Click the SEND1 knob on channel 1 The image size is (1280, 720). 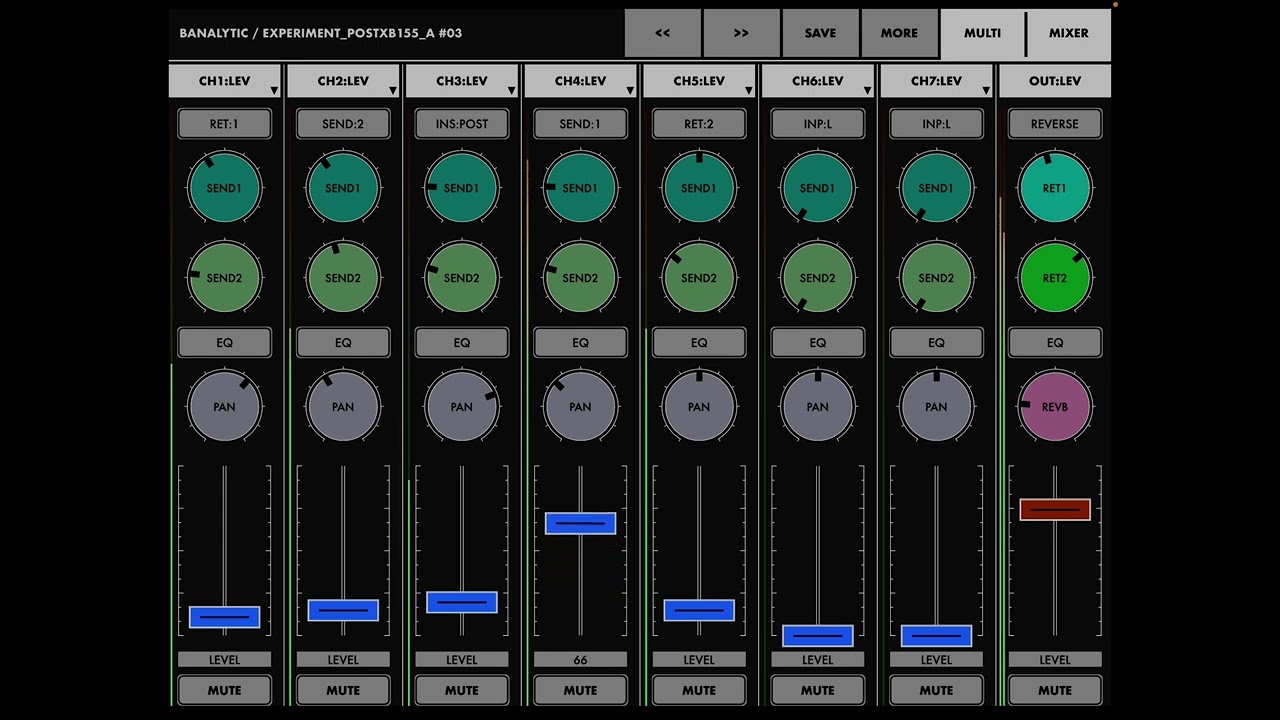(x=224, y=188)
